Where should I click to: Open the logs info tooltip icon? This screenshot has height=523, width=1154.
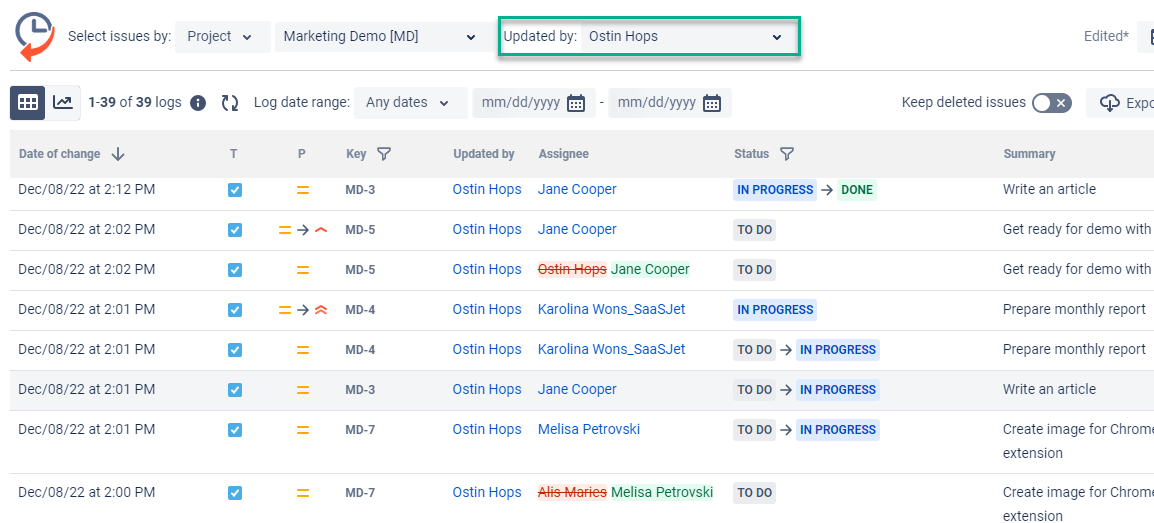[x=198, y=103]
